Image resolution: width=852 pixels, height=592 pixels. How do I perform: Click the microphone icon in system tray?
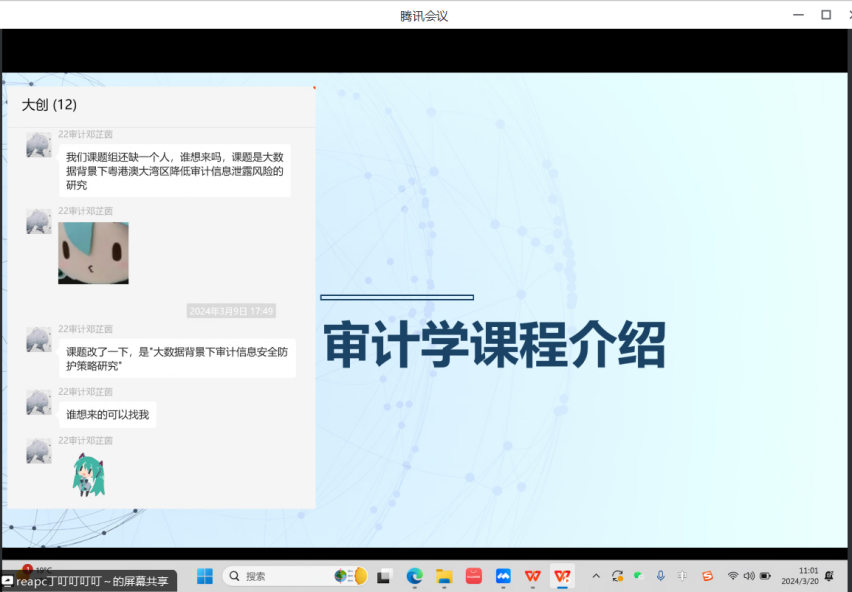[660, 576]
